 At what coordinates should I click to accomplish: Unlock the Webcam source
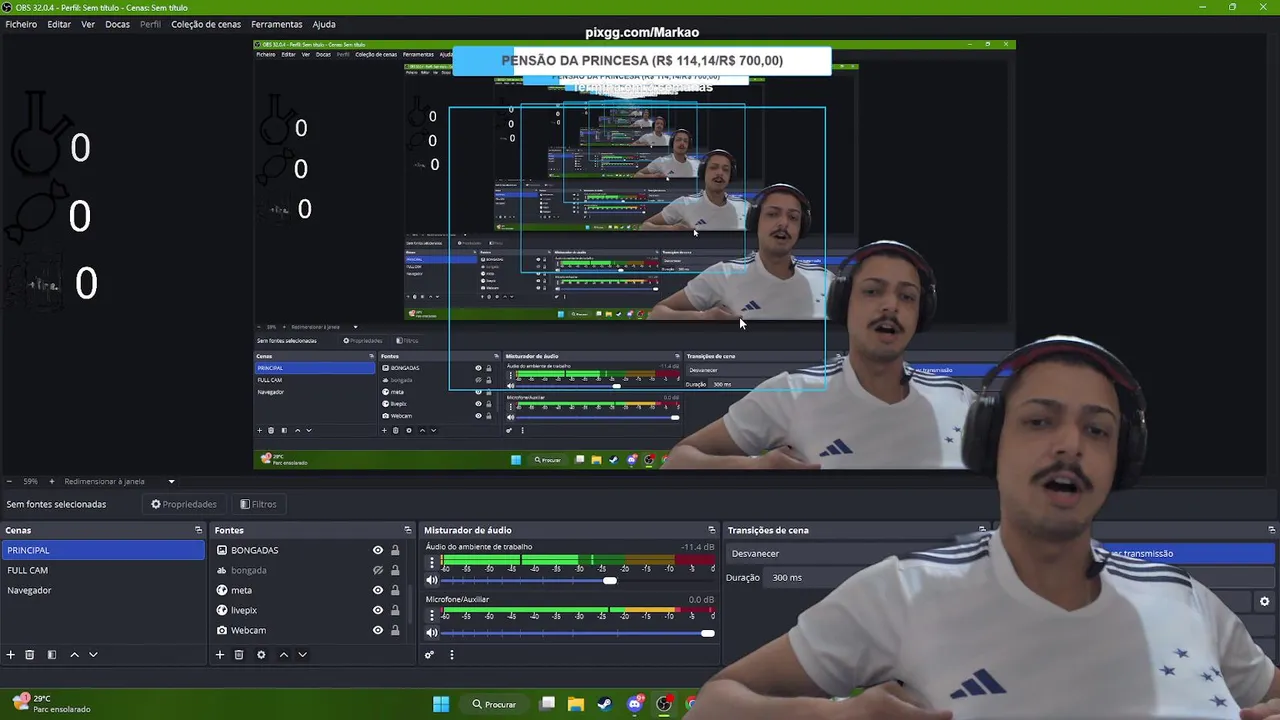click(x=395, y=630)
